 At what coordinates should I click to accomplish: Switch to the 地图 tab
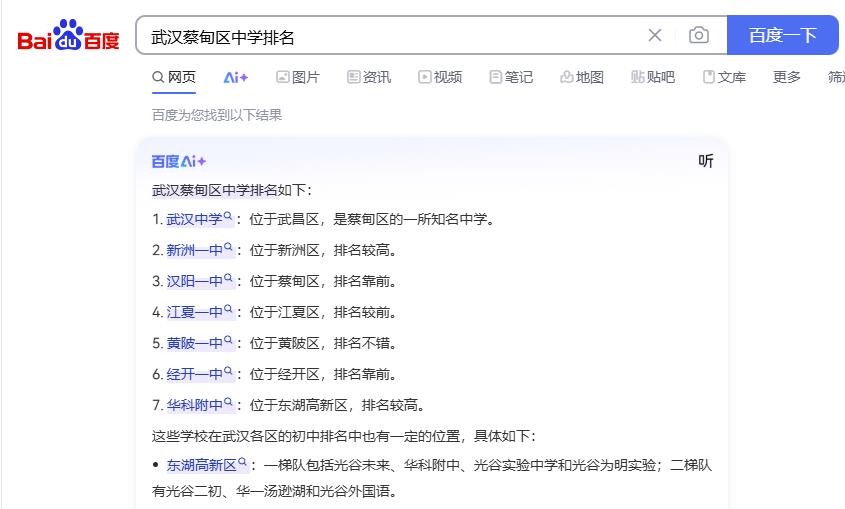(582, 78)
